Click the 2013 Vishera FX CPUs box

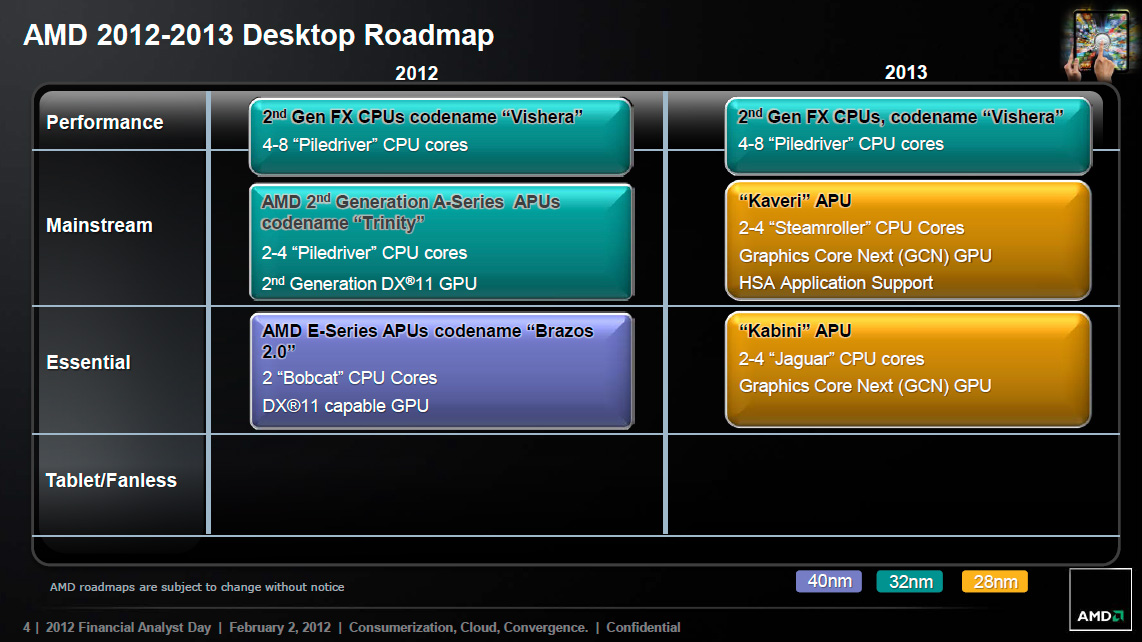pyautogui.click(x=908, y=136)
